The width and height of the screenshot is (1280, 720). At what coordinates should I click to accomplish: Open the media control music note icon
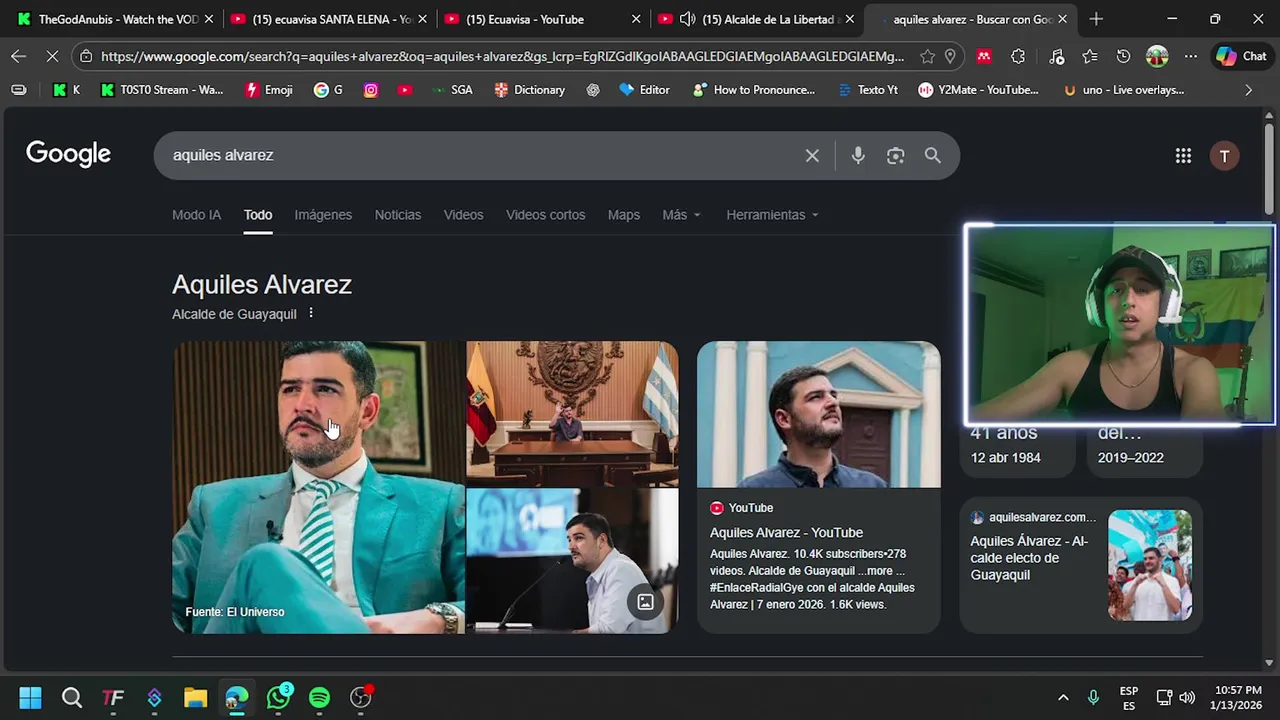[x=1057, y=57]
